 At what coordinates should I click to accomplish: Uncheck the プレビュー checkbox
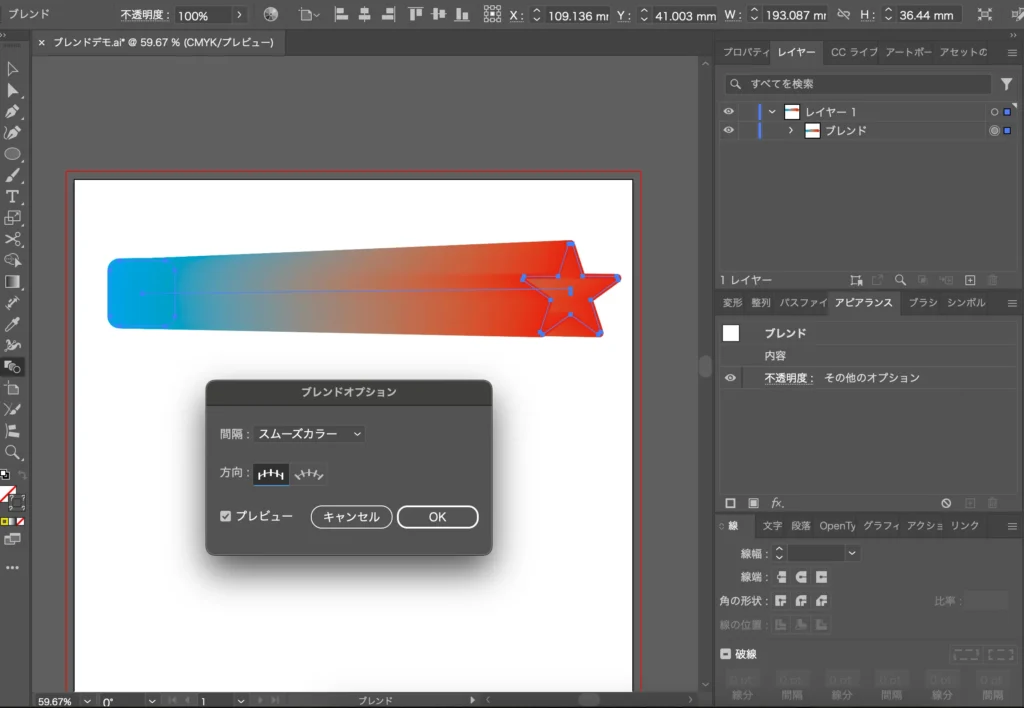226,517
